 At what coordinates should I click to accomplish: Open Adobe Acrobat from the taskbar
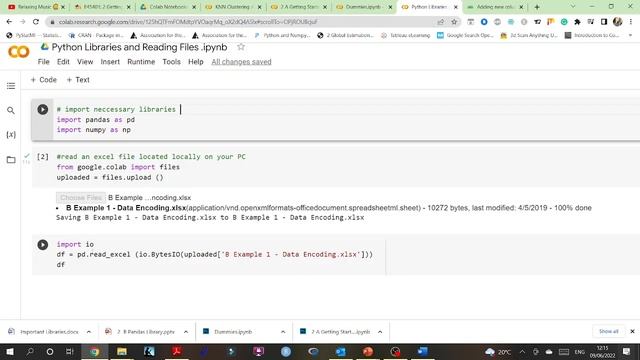point(176,351)
